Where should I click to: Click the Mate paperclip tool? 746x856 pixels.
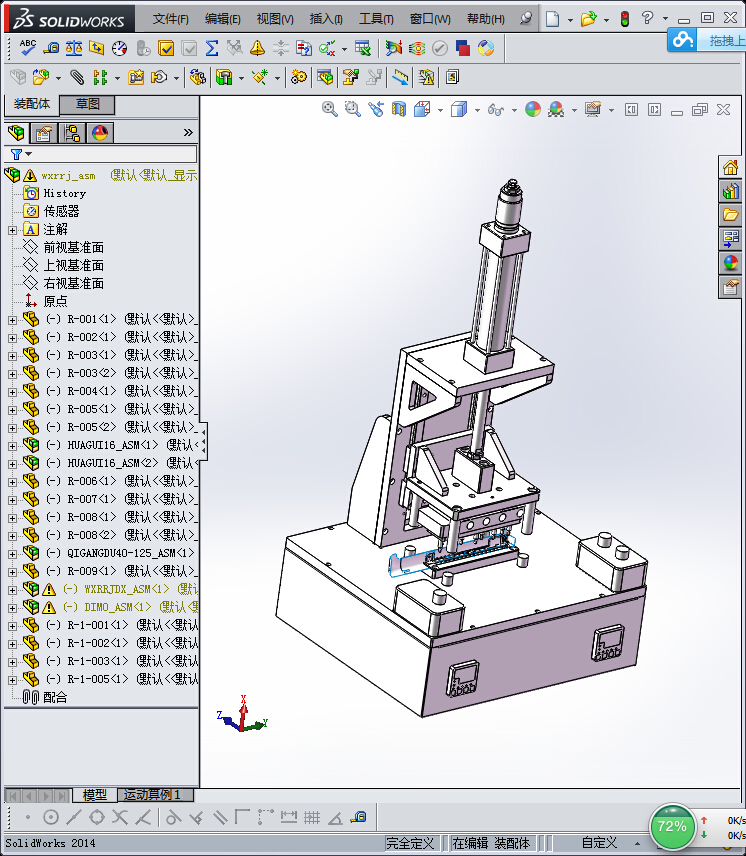pyautogui.click(x=77, y=78)
